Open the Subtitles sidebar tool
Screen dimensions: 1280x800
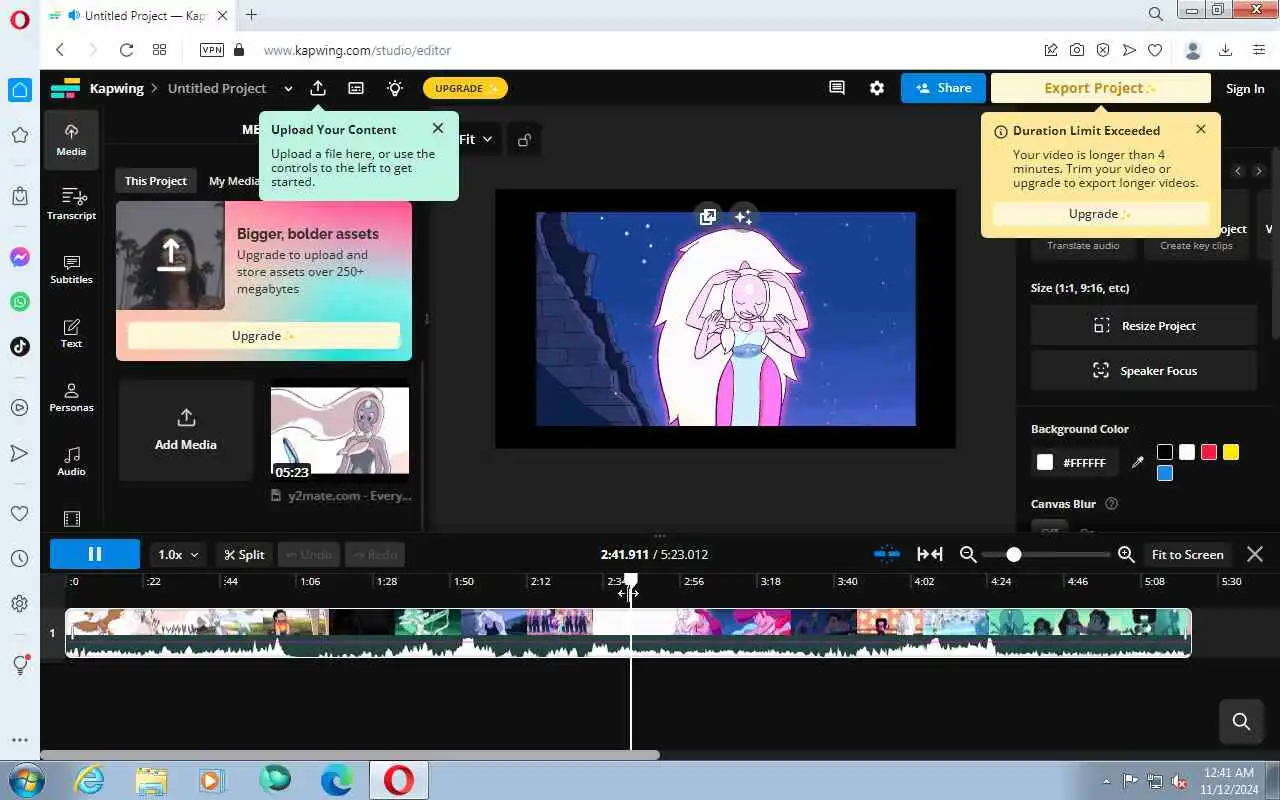tap(71, 269)
